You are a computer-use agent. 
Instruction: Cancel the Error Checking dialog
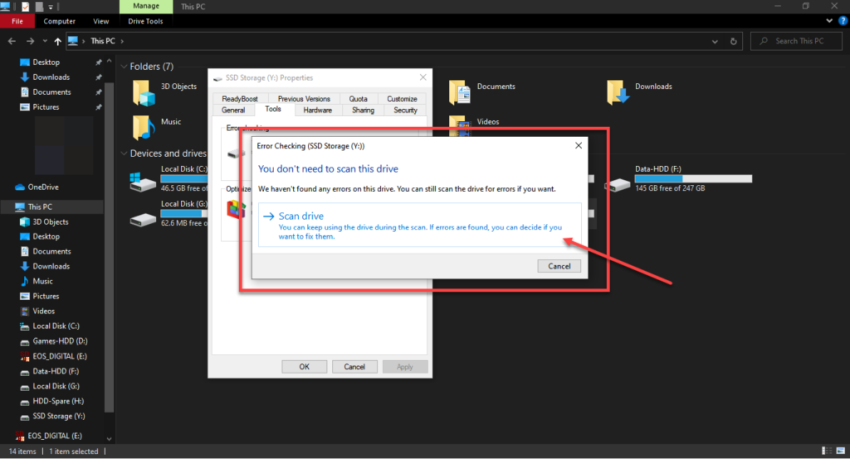(559, 266)
